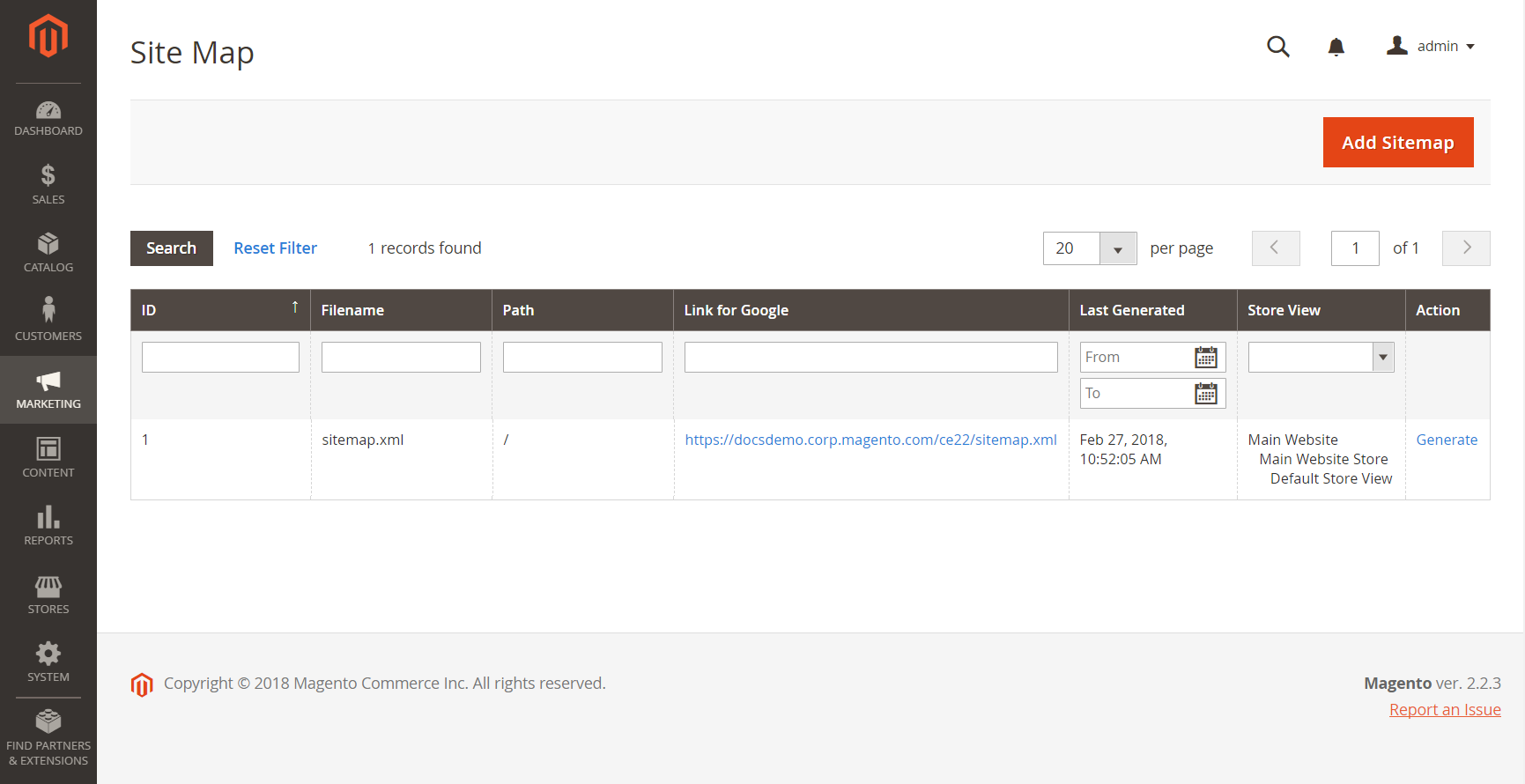Click the search magnifier icon

[x=1278, y=47]
